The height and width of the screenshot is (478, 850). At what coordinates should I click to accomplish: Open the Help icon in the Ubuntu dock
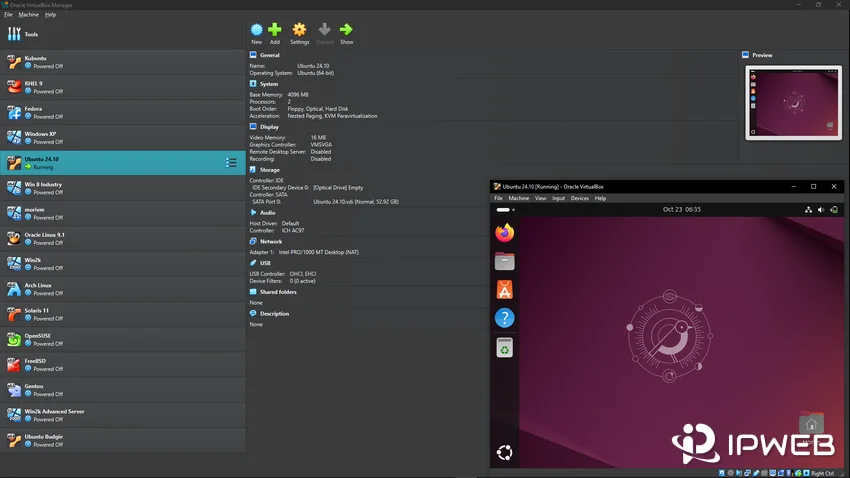tap(505, 318)
